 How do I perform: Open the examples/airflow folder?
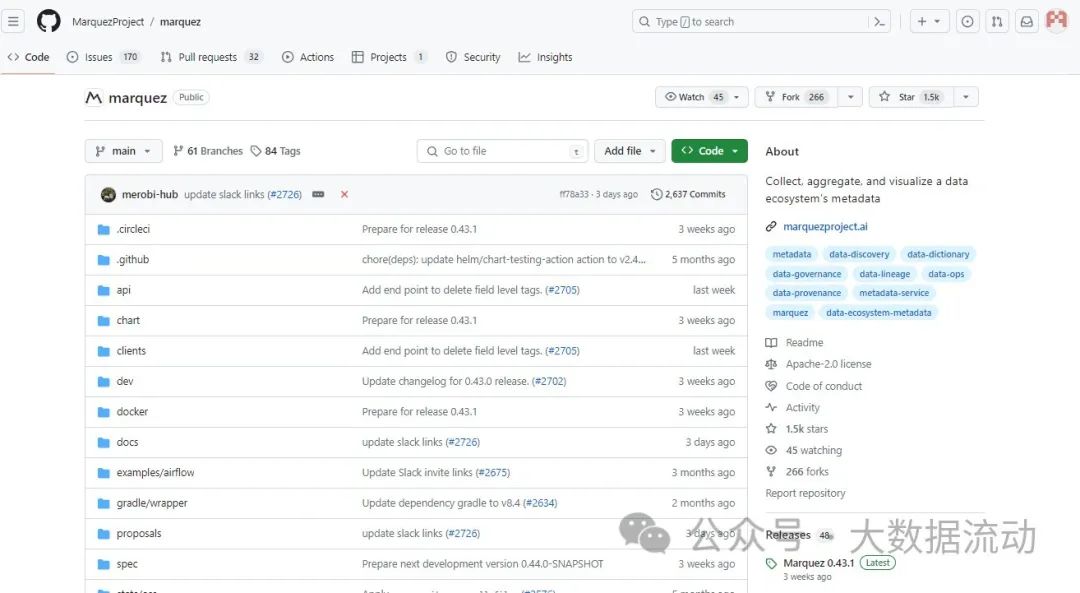point(155,472)
